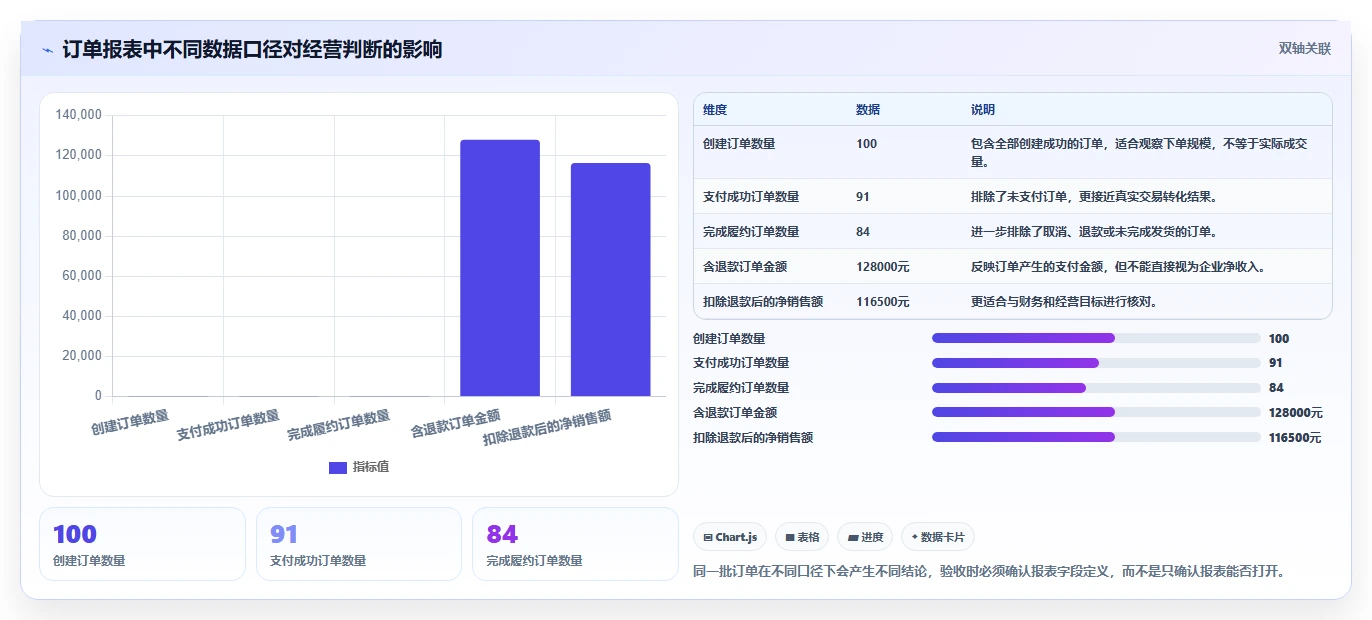Click the 20,000 y-axis label
Viewport: 1372px width, 620px height.
click(82, 356)
